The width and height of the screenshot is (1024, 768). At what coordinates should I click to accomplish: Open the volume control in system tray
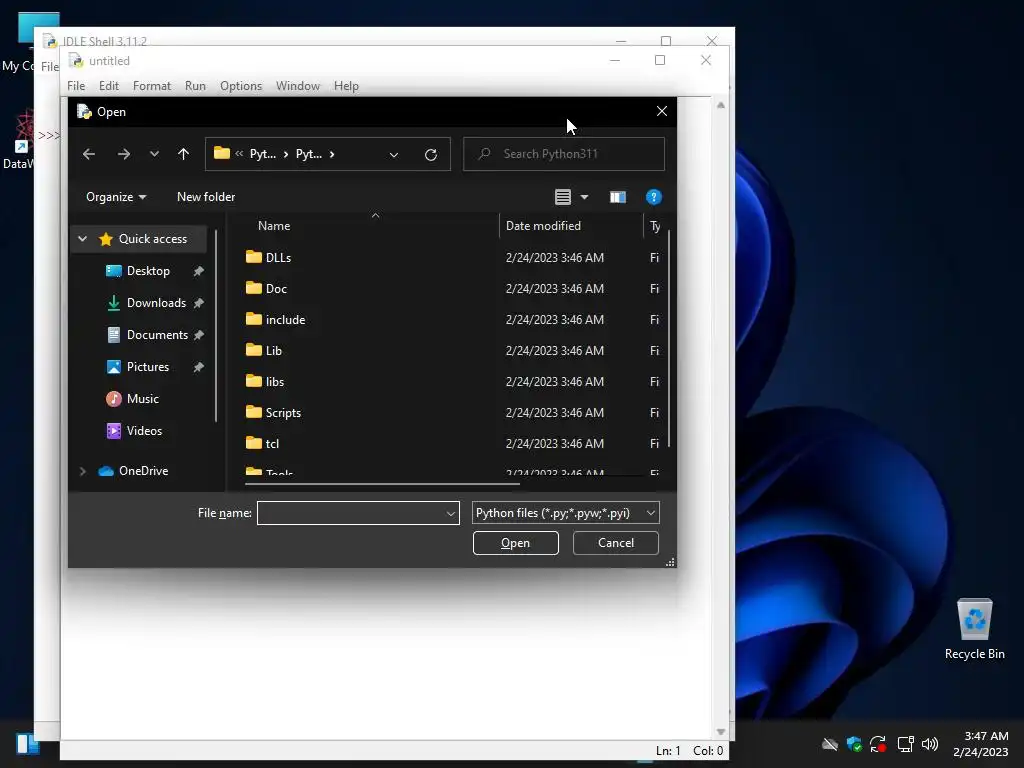point(930,744)
